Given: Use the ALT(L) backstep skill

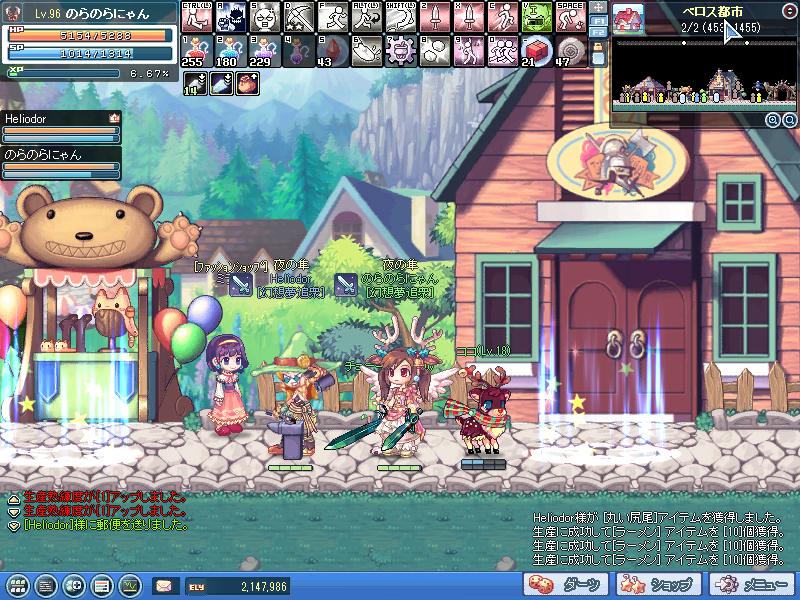Looking at the screenshot, I should pos(367,17).
